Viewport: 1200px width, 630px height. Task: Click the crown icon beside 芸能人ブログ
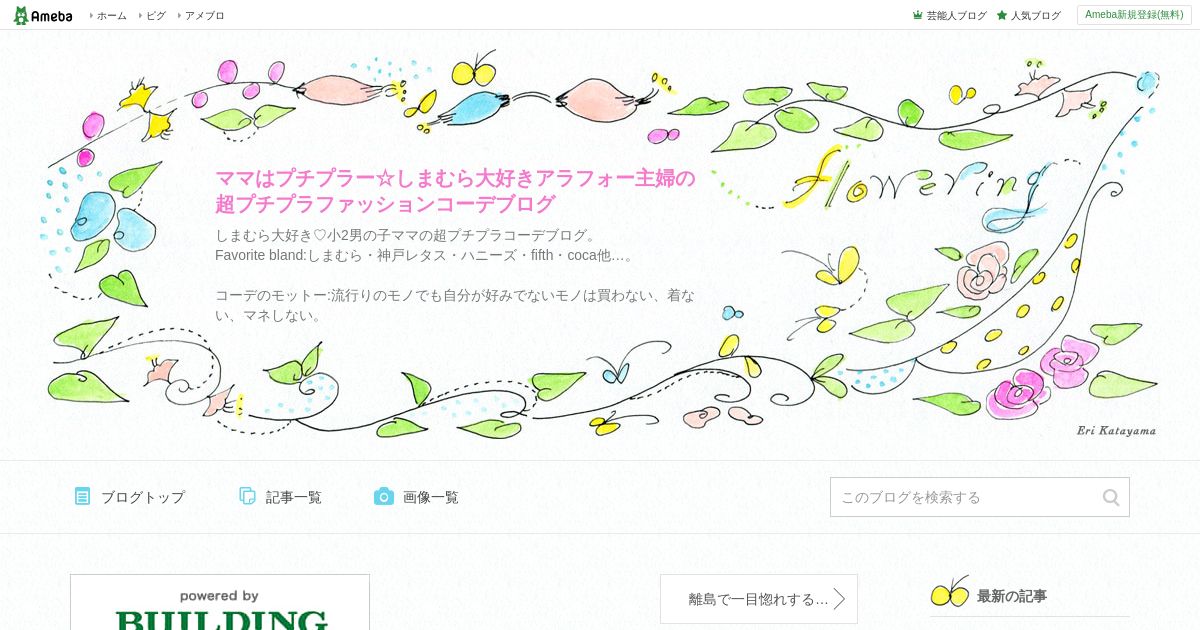tap(917, 15)
